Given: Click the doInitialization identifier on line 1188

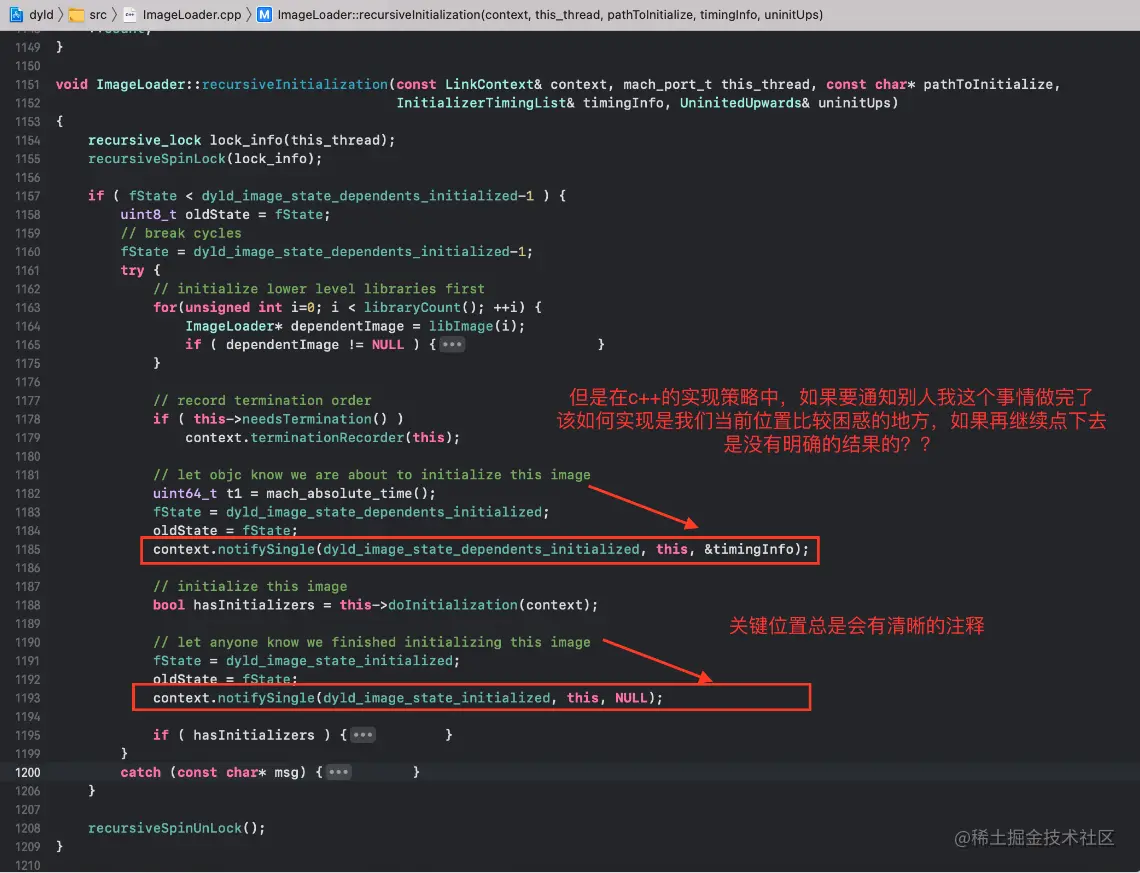Looking at the screenshot, I should click(453, 605).
